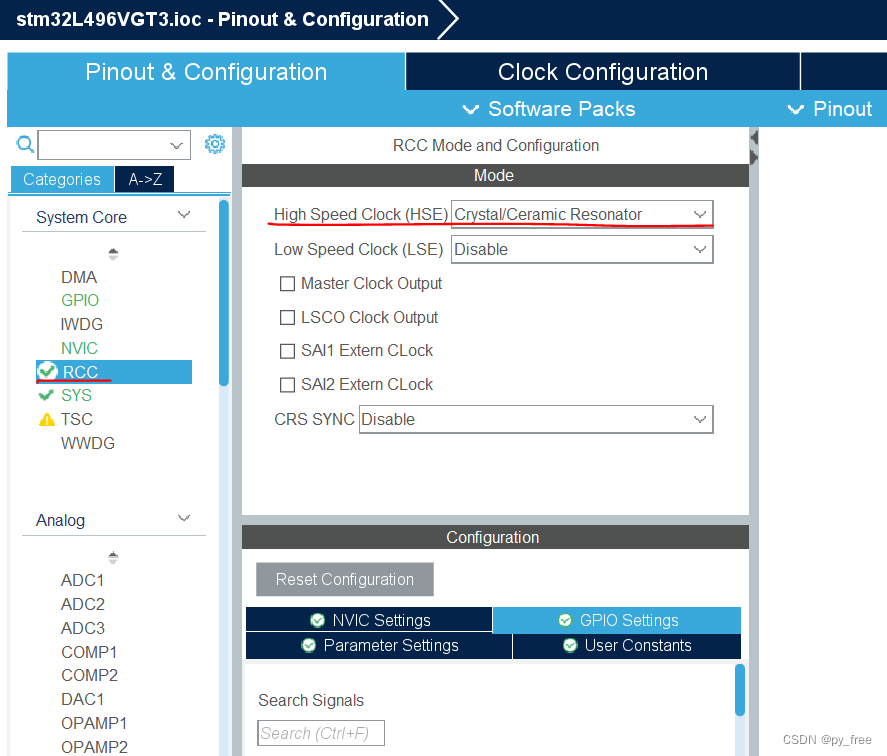Image resolution: width=887 pixels, height=756 pixels.
Task: Select SYS in System Core
Action: [x=76, y=395]
